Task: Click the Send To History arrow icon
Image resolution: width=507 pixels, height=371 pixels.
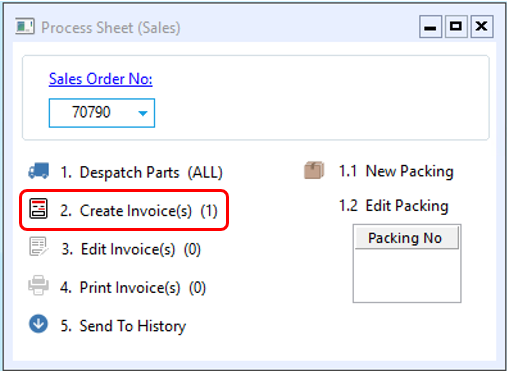Action: [x=38, y=324]
